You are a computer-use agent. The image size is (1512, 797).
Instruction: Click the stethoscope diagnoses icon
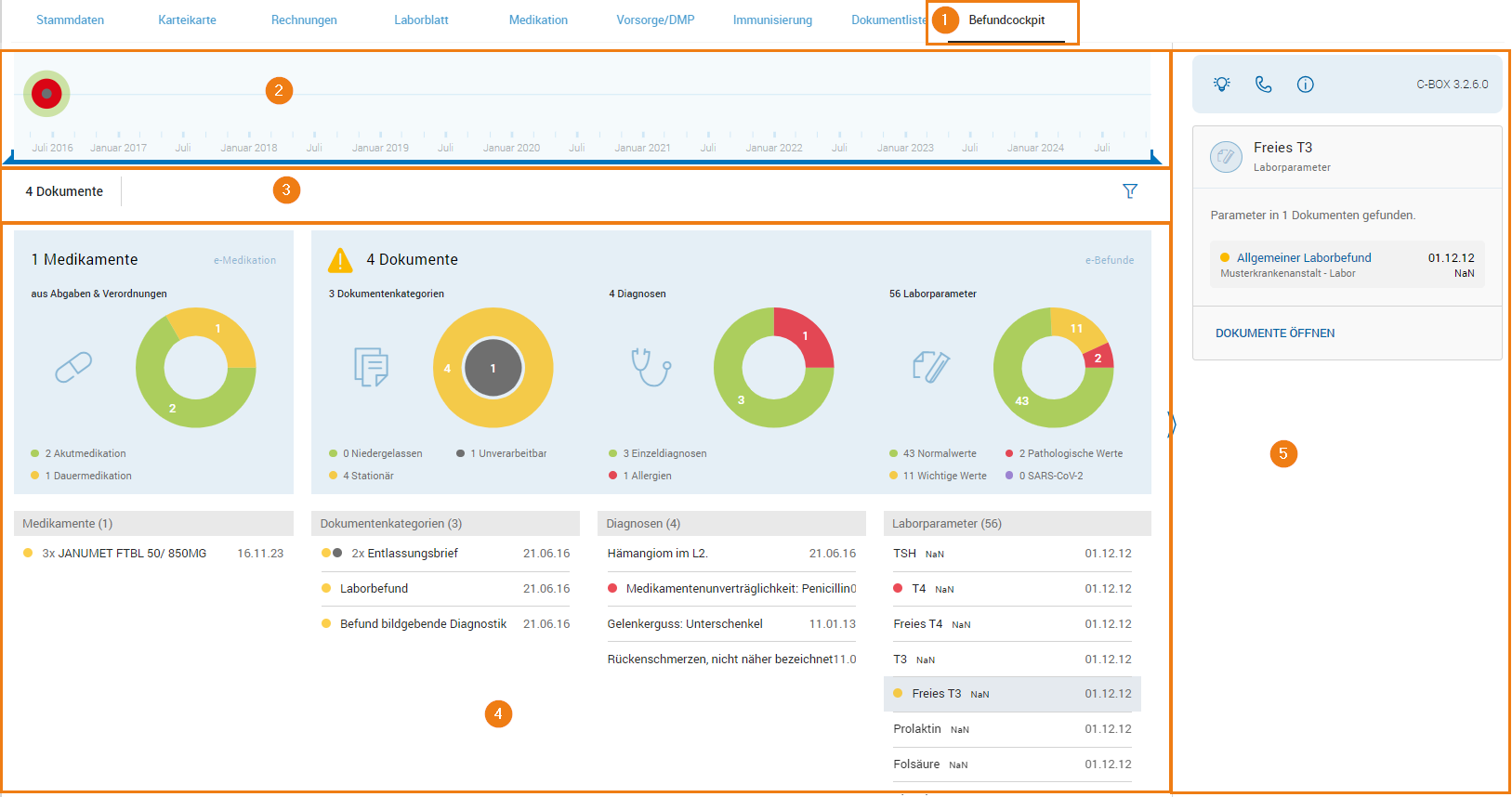tap(651, 367)
